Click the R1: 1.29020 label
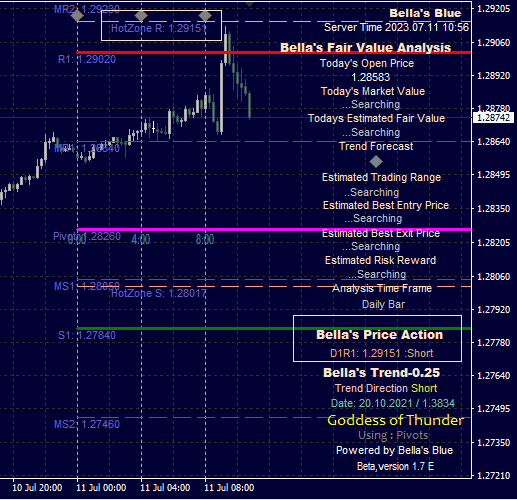Viewport: 517px width, 500px height. [87, 59]
